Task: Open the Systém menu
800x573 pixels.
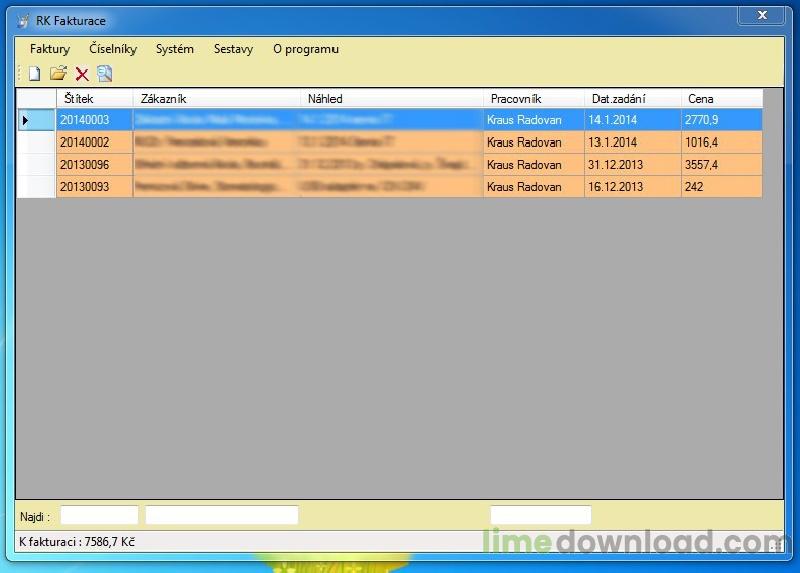Action: click(x=175, y=49)
